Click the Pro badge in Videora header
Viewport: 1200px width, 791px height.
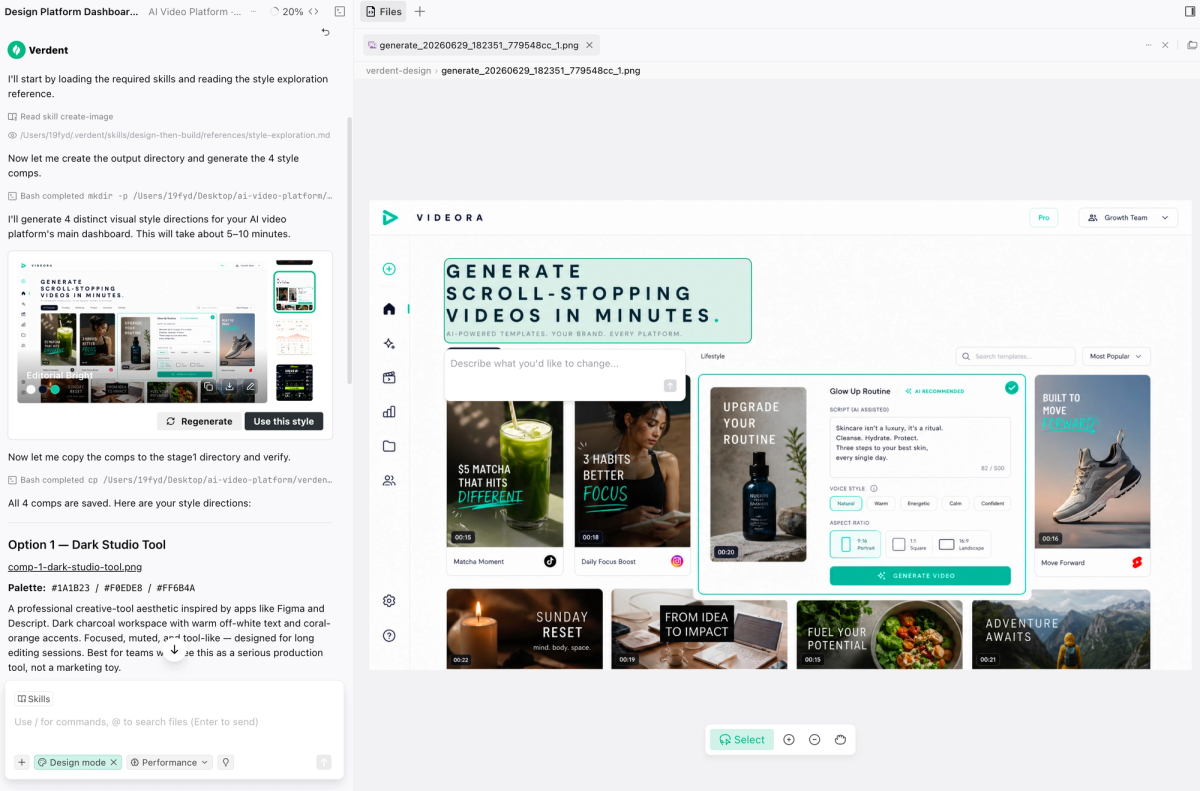click(1044, 217)
